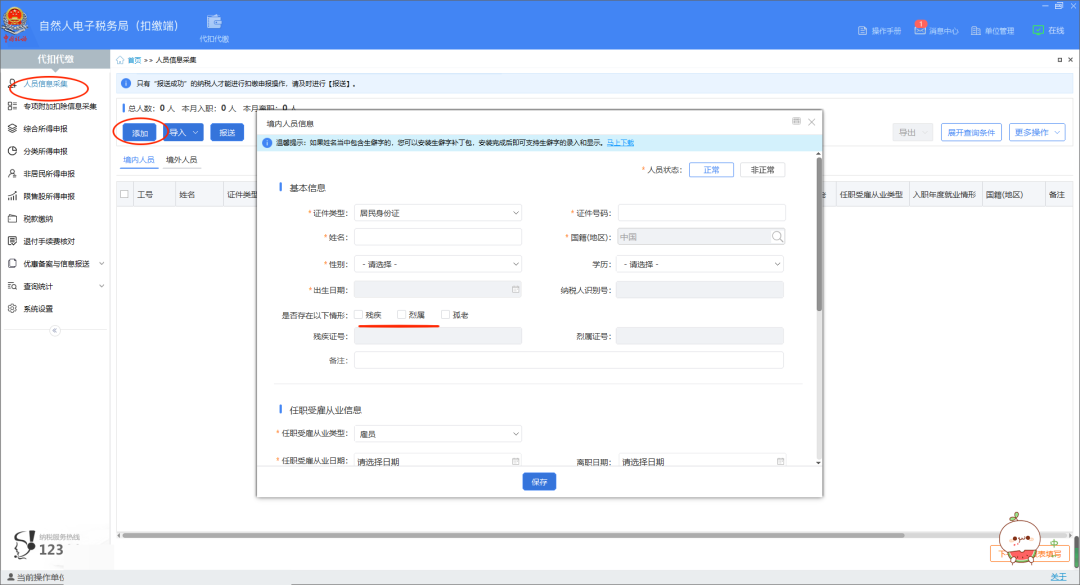Viewport: 1080px width, 585px height.
Task: Click the table's horizontal scrollbar
Action: (513, 535)
